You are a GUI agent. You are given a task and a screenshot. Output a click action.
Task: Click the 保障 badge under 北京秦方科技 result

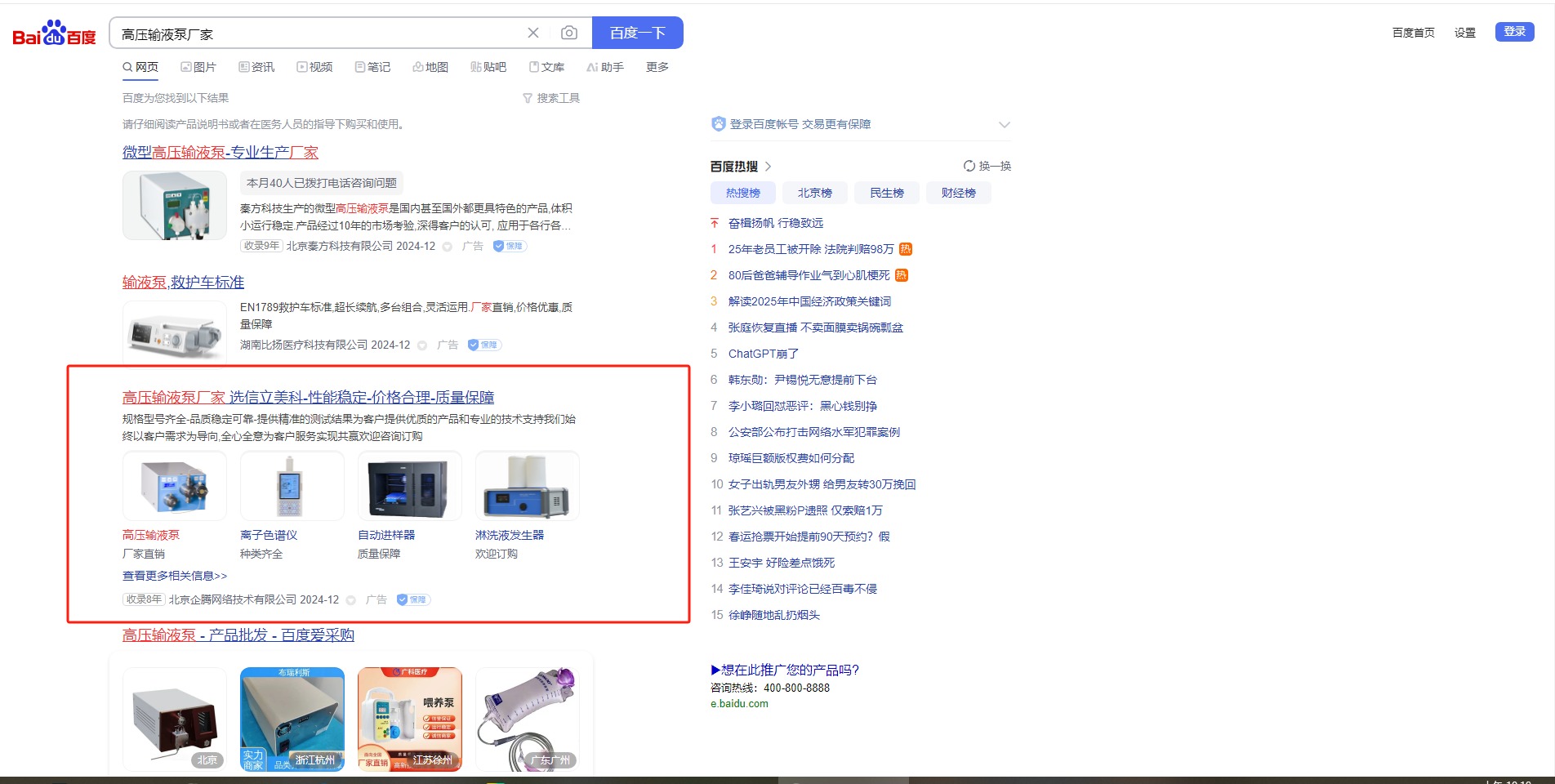click(510, 246)
